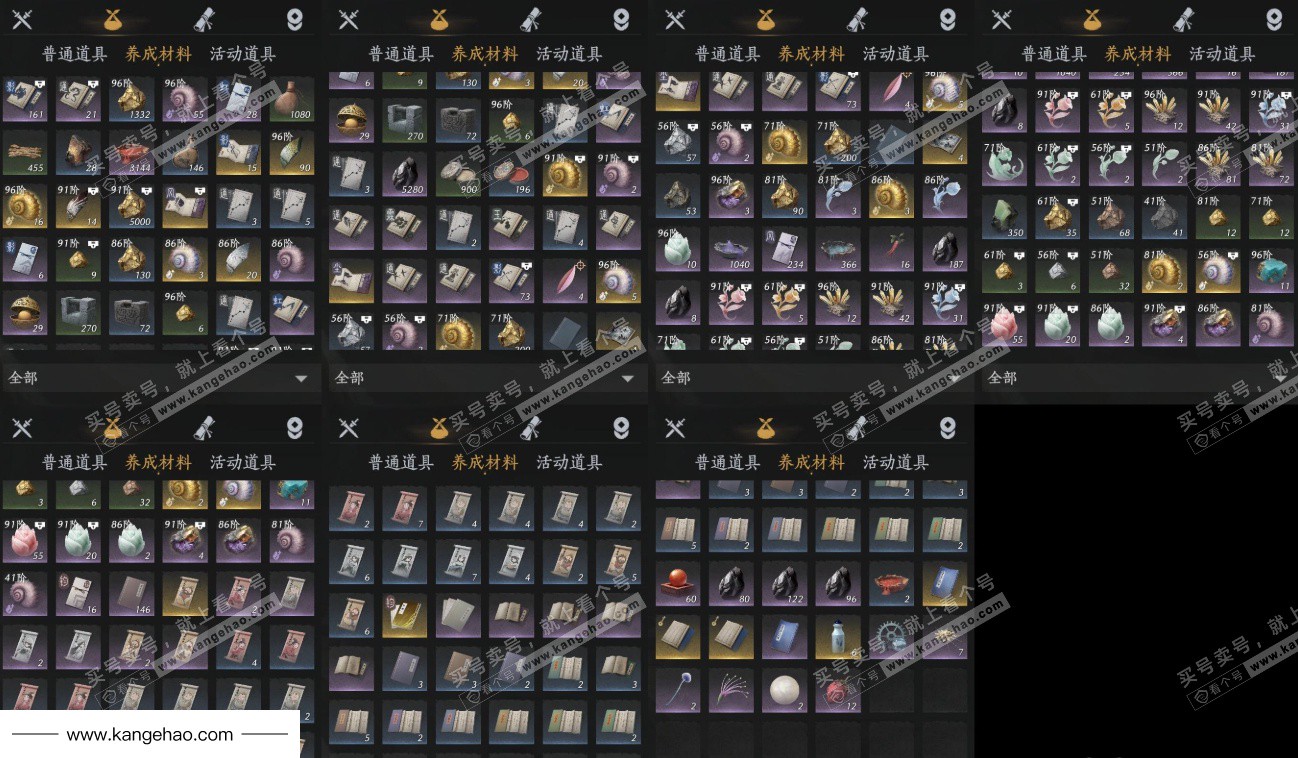The image size is (1298, 758).
Task: Open the 全部 filter dropdown in the top-left panel
Action: 159,378
